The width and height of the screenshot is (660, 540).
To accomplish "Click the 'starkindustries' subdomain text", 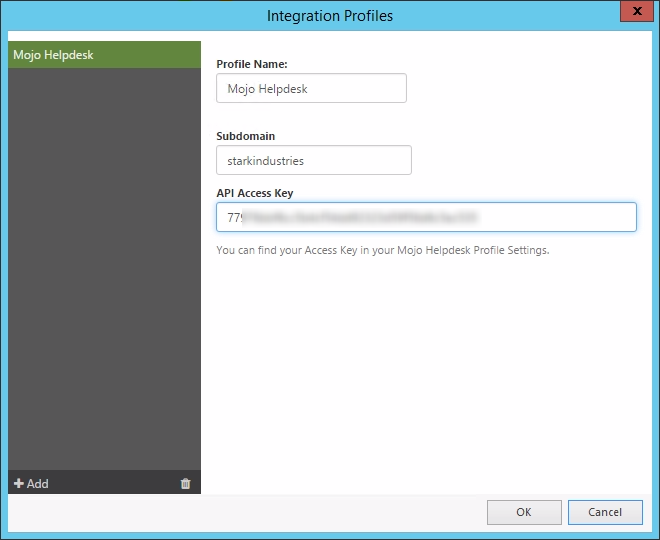I will tap(266, 160).
